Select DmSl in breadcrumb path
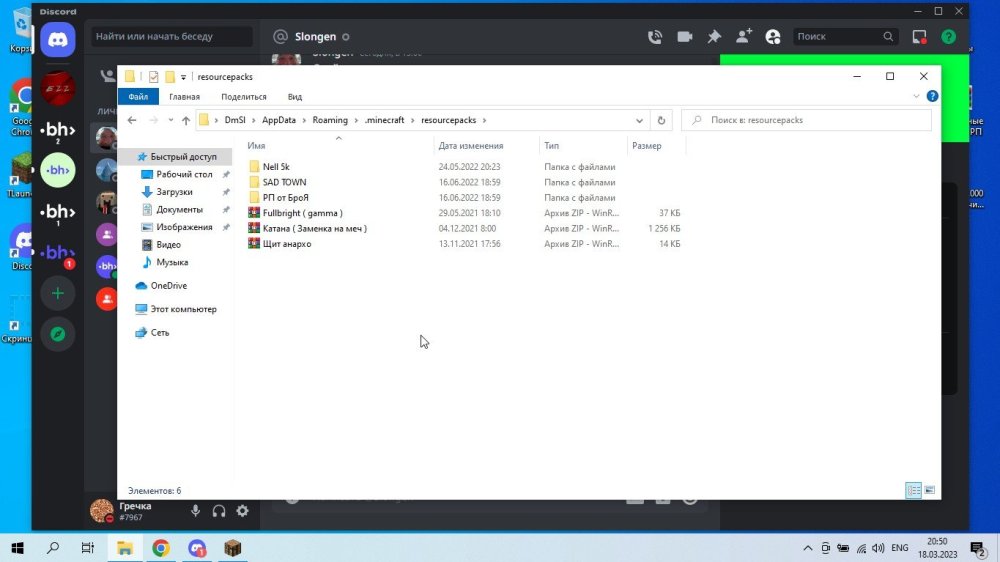 (x=235, y=120)
